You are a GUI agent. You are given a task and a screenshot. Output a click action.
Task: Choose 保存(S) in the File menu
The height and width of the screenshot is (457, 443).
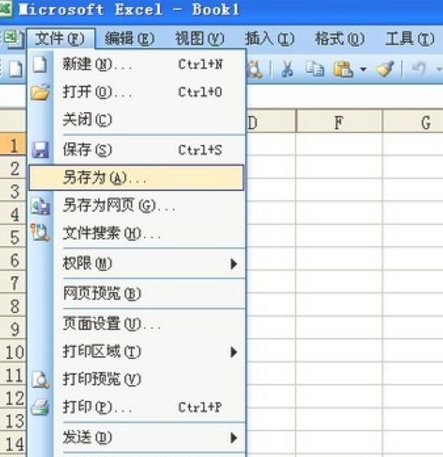137,150
